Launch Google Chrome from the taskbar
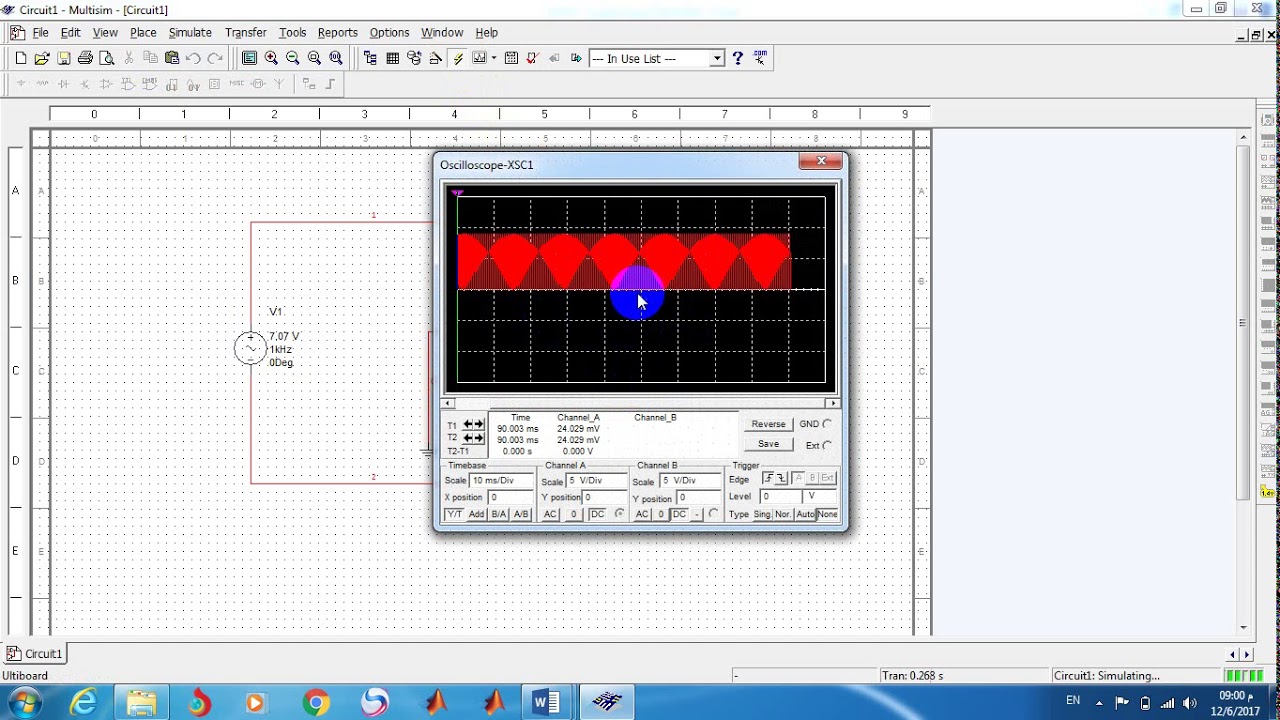Image resolution: width=1280 pixels, height=720 pixels. (x=316, y=703)
